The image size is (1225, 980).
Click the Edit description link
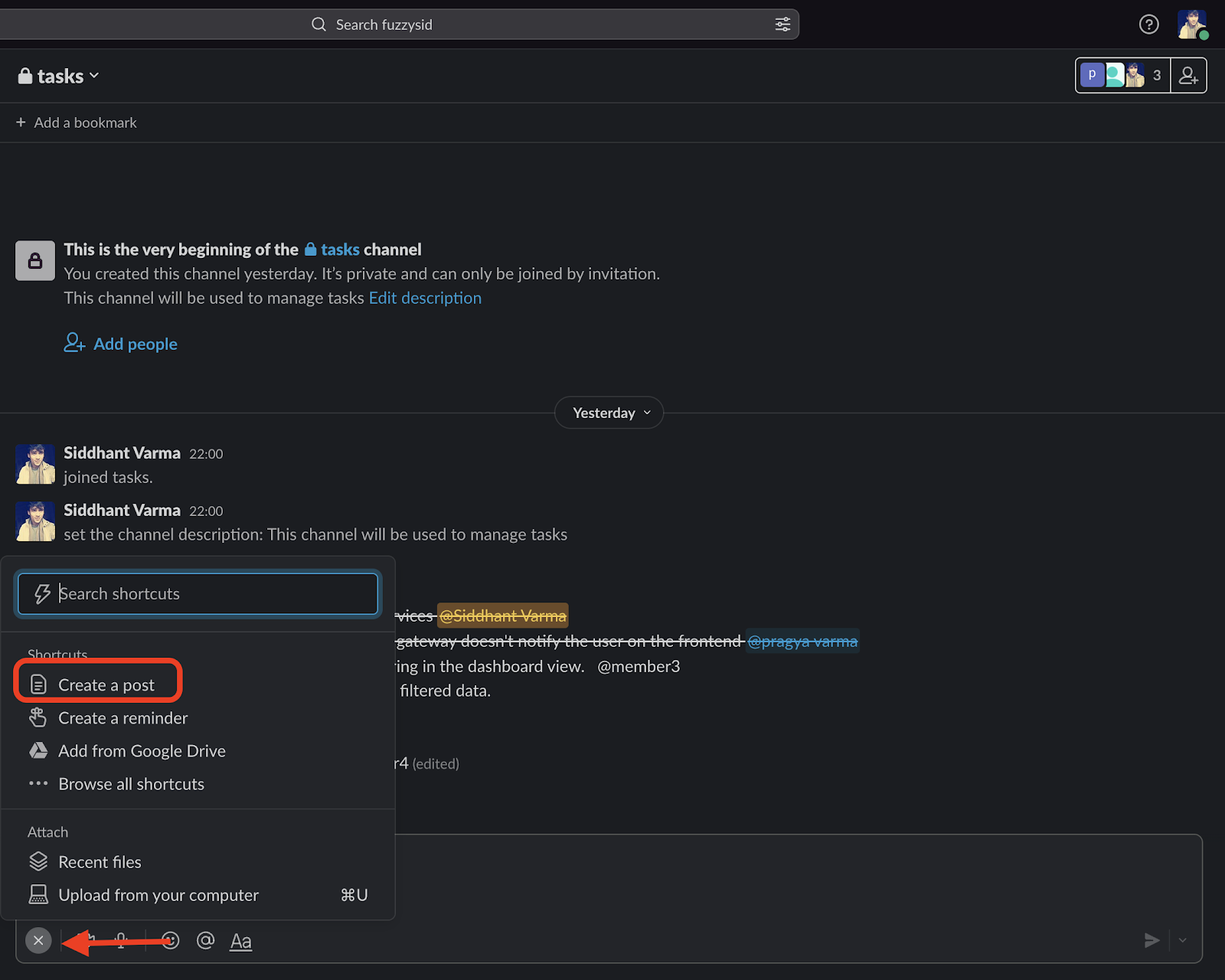[425, 298]
